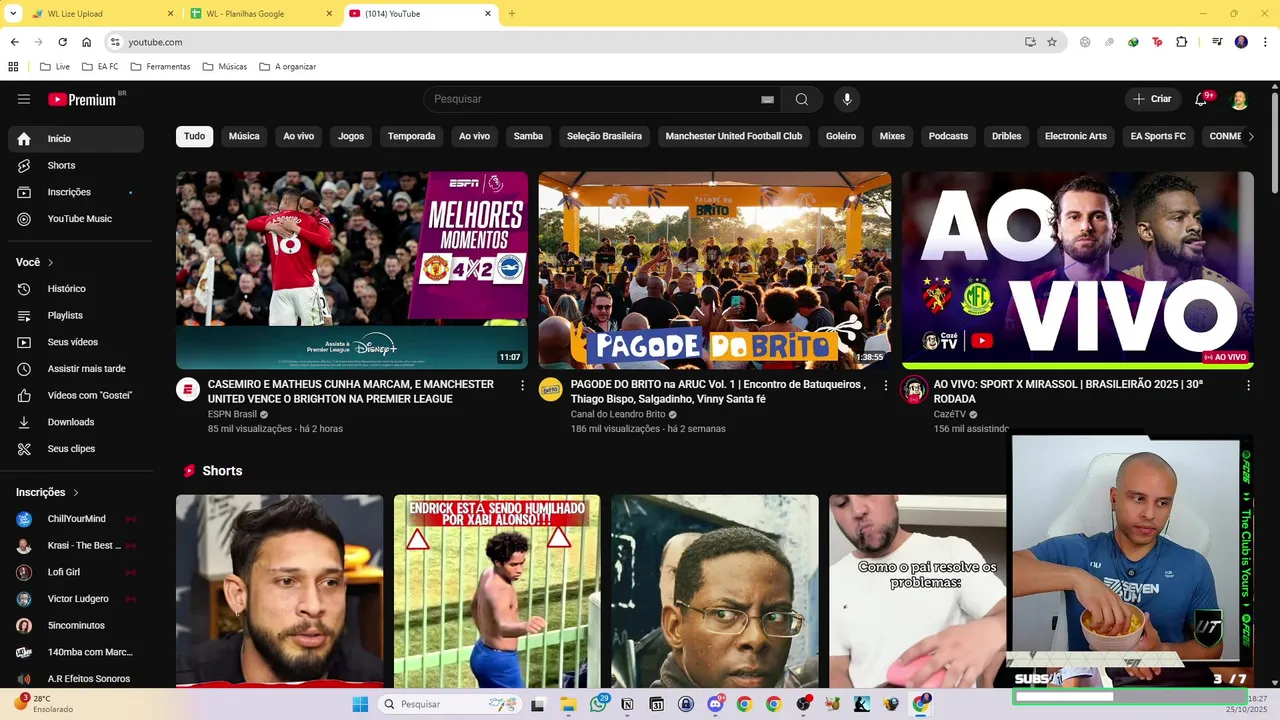Open Victor Ludgero subscription channel

pyautogui.click(x=76, y=599)
